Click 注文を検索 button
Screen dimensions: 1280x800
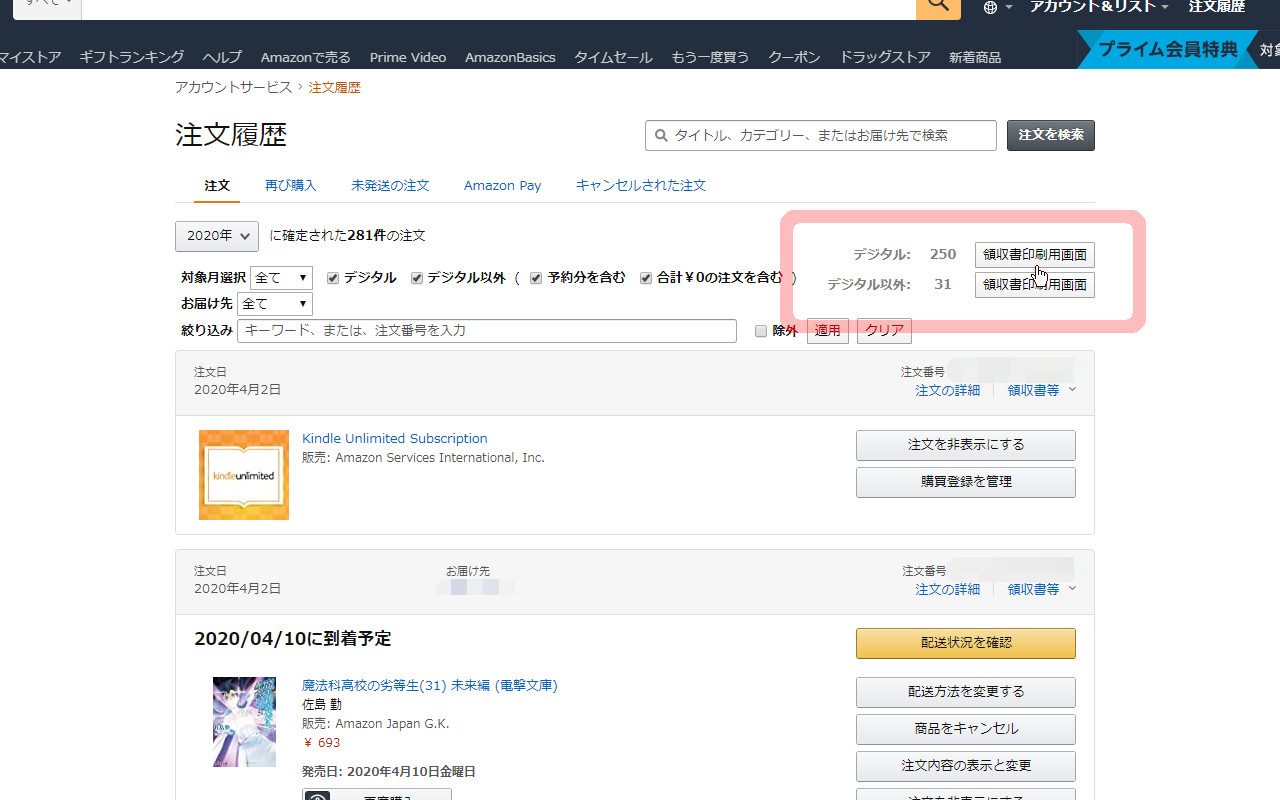pyautogui.click(x=1051, y=135)
